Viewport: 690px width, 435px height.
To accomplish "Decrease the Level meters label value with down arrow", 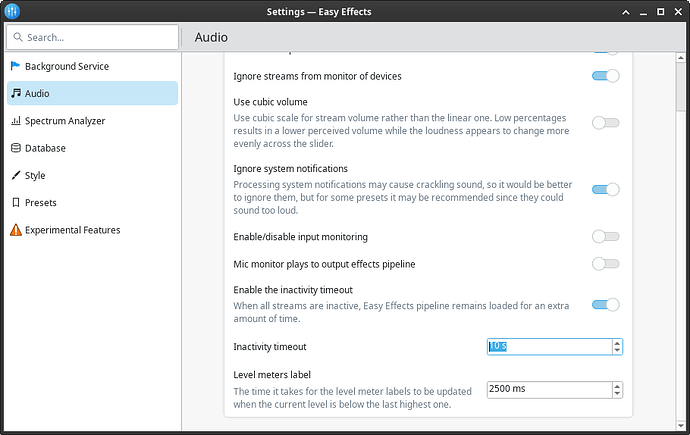I will [x=617, y=393].
